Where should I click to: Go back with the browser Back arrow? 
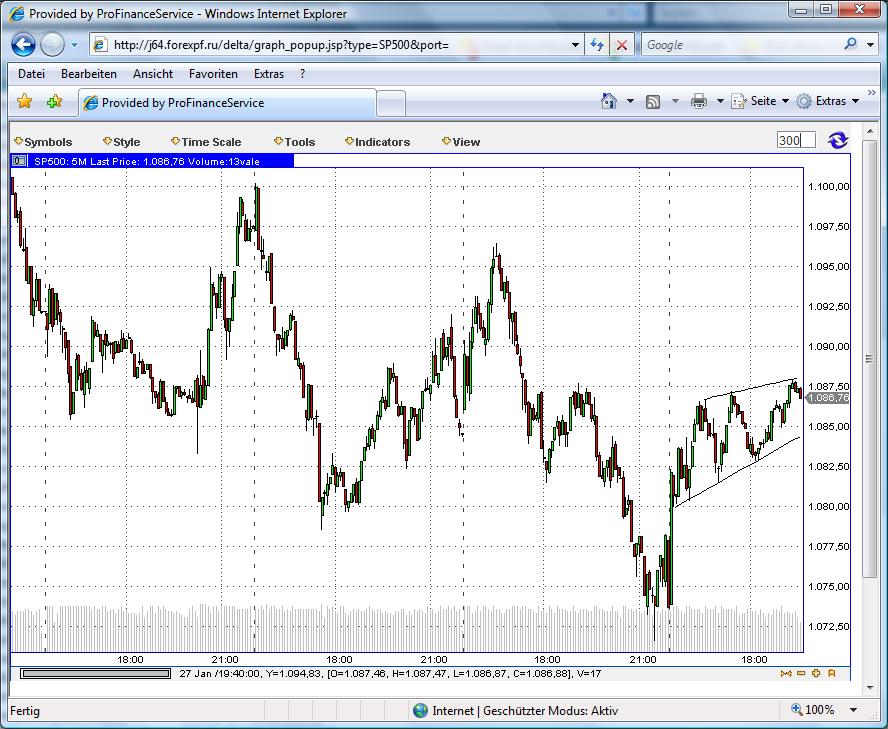point(23,45)
